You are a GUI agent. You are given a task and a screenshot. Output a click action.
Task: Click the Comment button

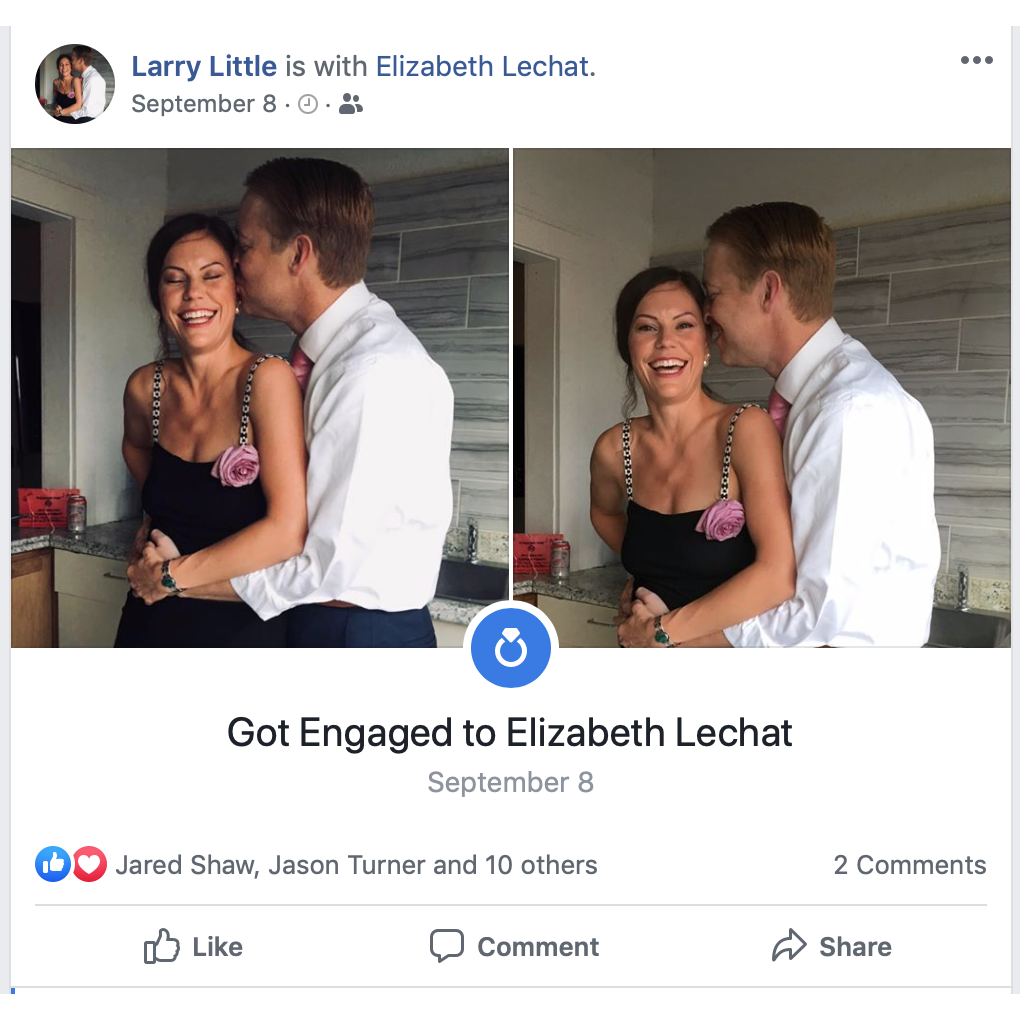point(513,946)
